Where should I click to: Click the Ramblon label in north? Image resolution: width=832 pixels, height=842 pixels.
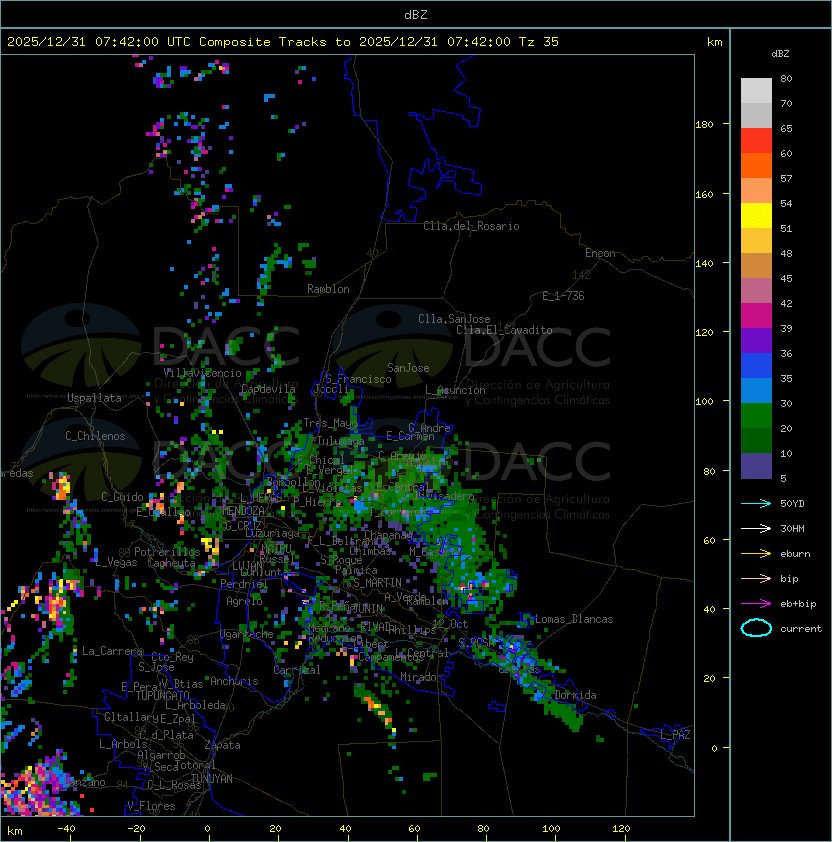point(328,289)
